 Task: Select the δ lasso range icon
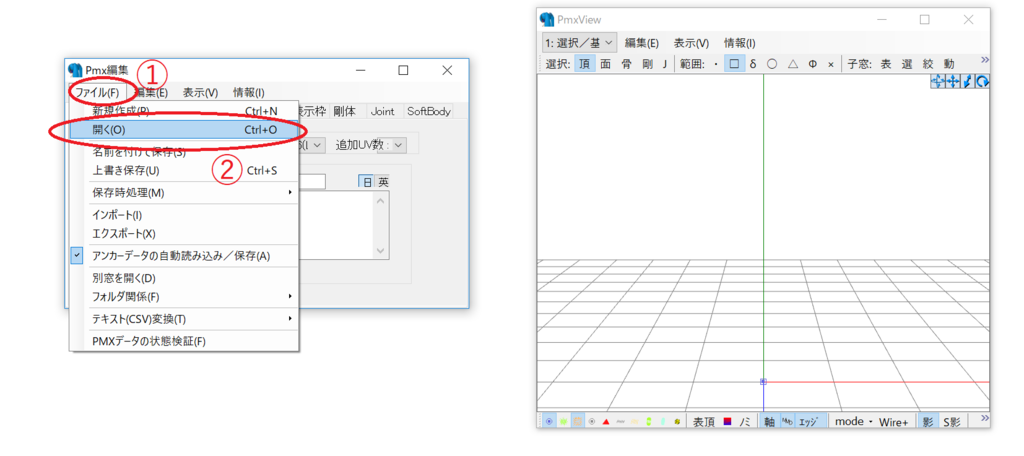[753, 64]
